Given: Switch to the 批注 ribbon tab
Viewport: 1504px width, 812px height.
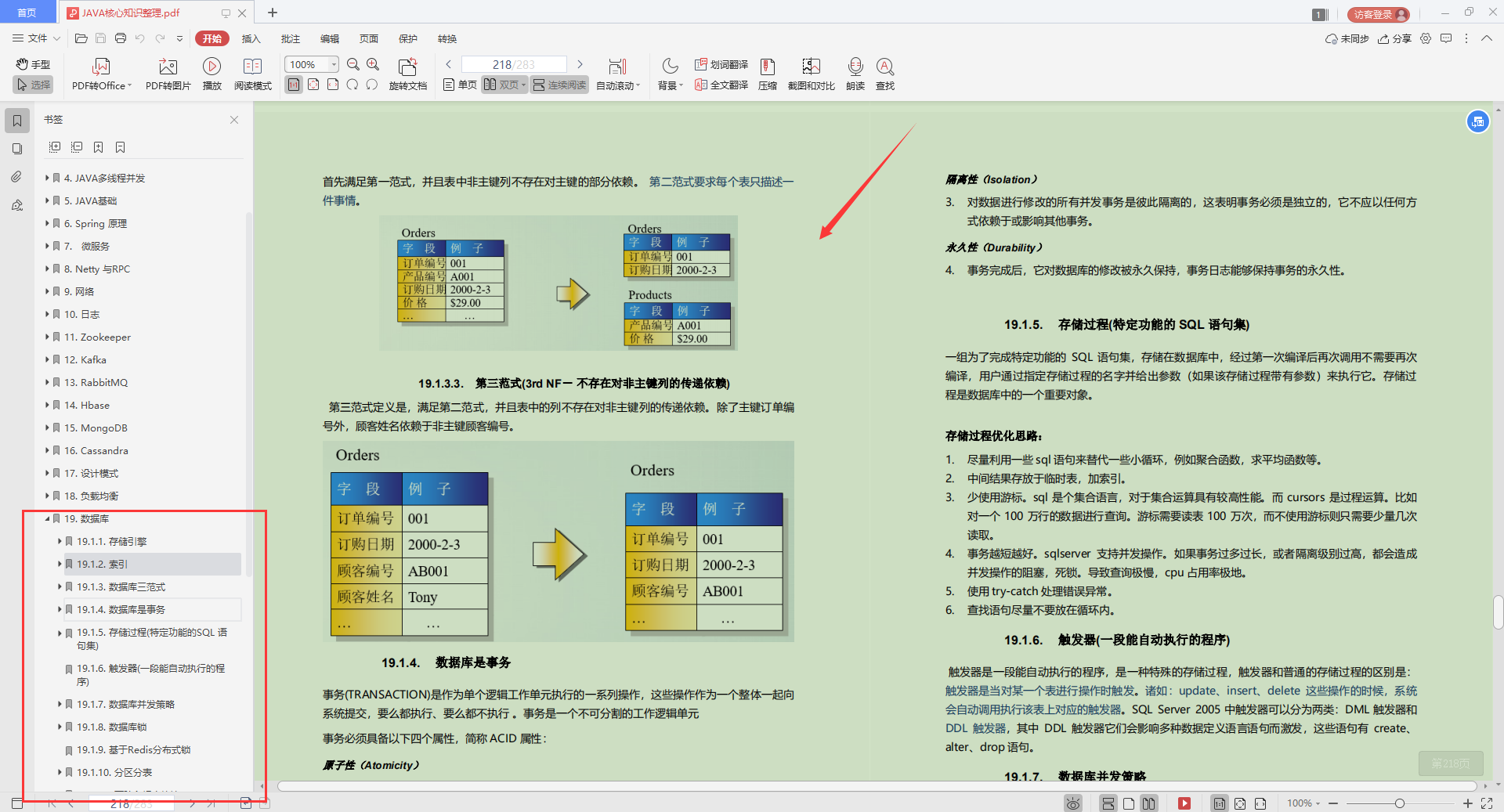Looking at the screenshot, I should [x=290, y=38].
